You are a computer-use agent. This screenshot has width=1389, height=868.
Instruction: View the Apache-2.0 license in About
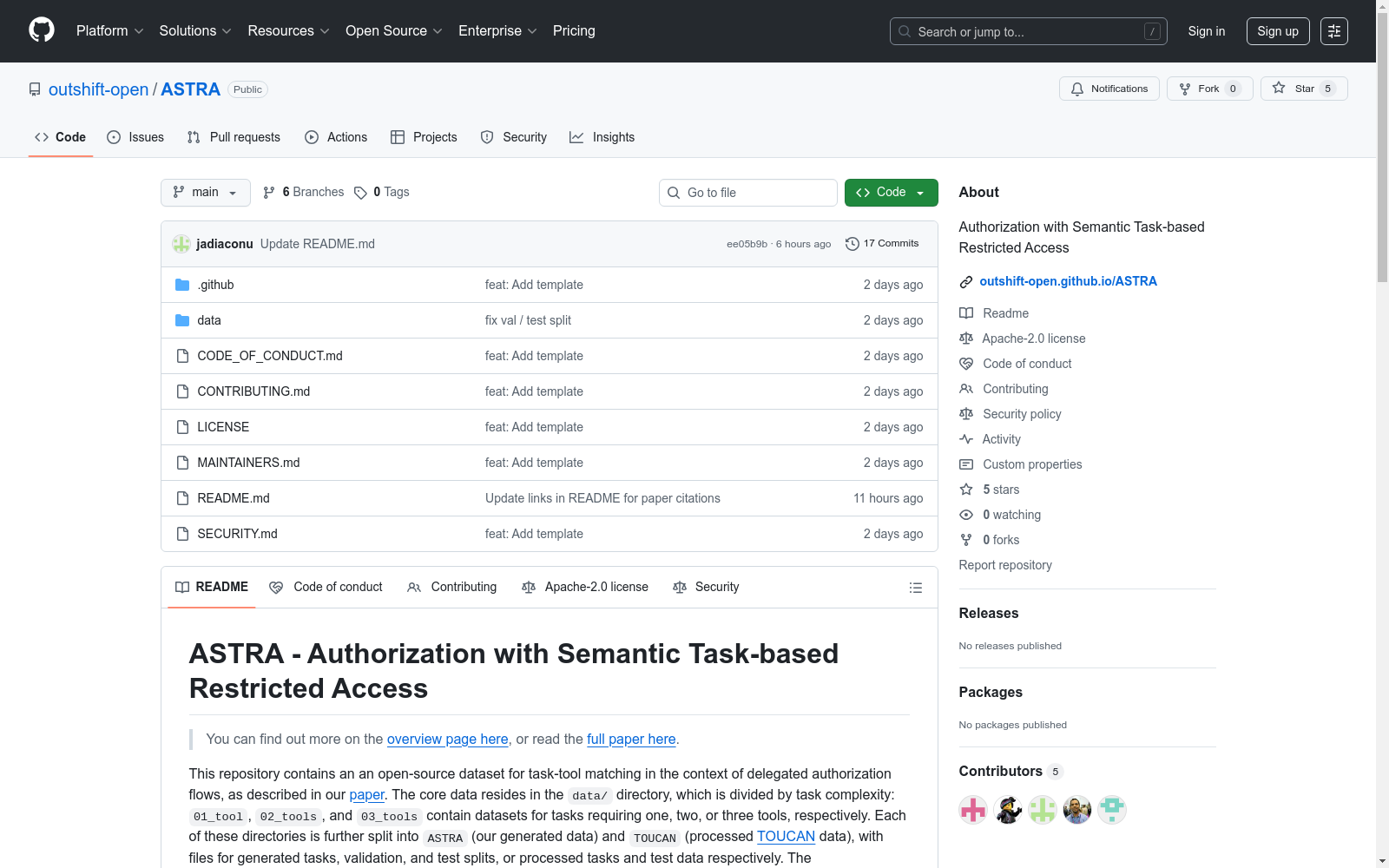coord(1023,339)
